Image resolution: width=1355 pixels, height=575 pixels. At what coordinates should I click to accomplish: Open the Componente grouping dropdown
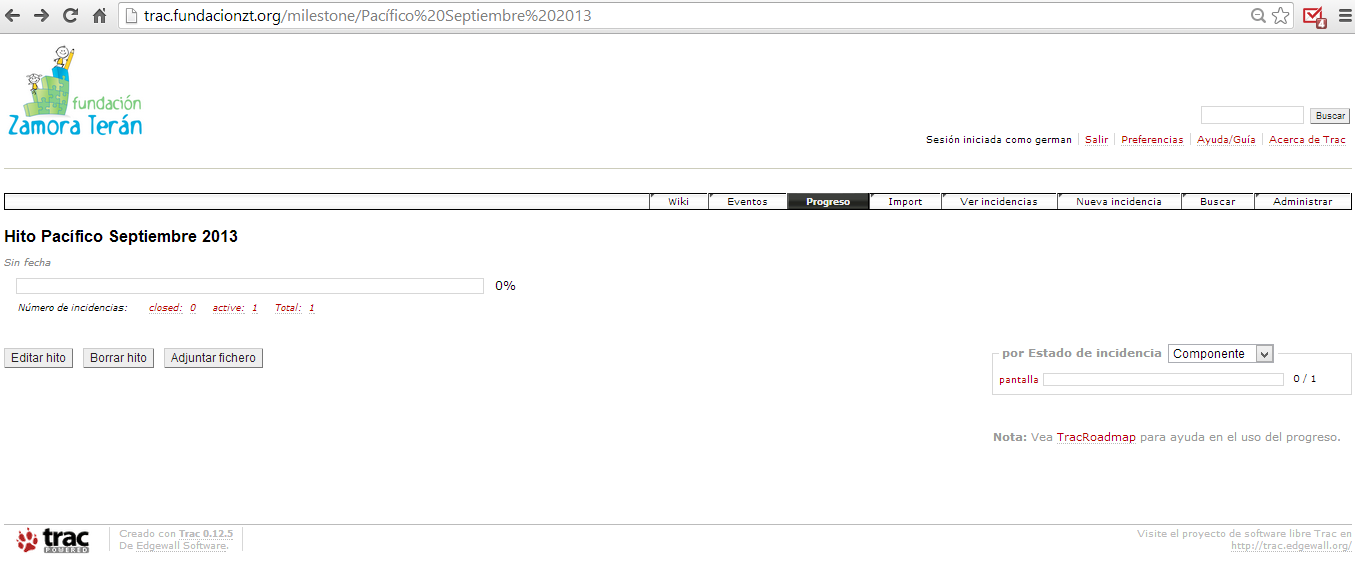click(1220, 354)
